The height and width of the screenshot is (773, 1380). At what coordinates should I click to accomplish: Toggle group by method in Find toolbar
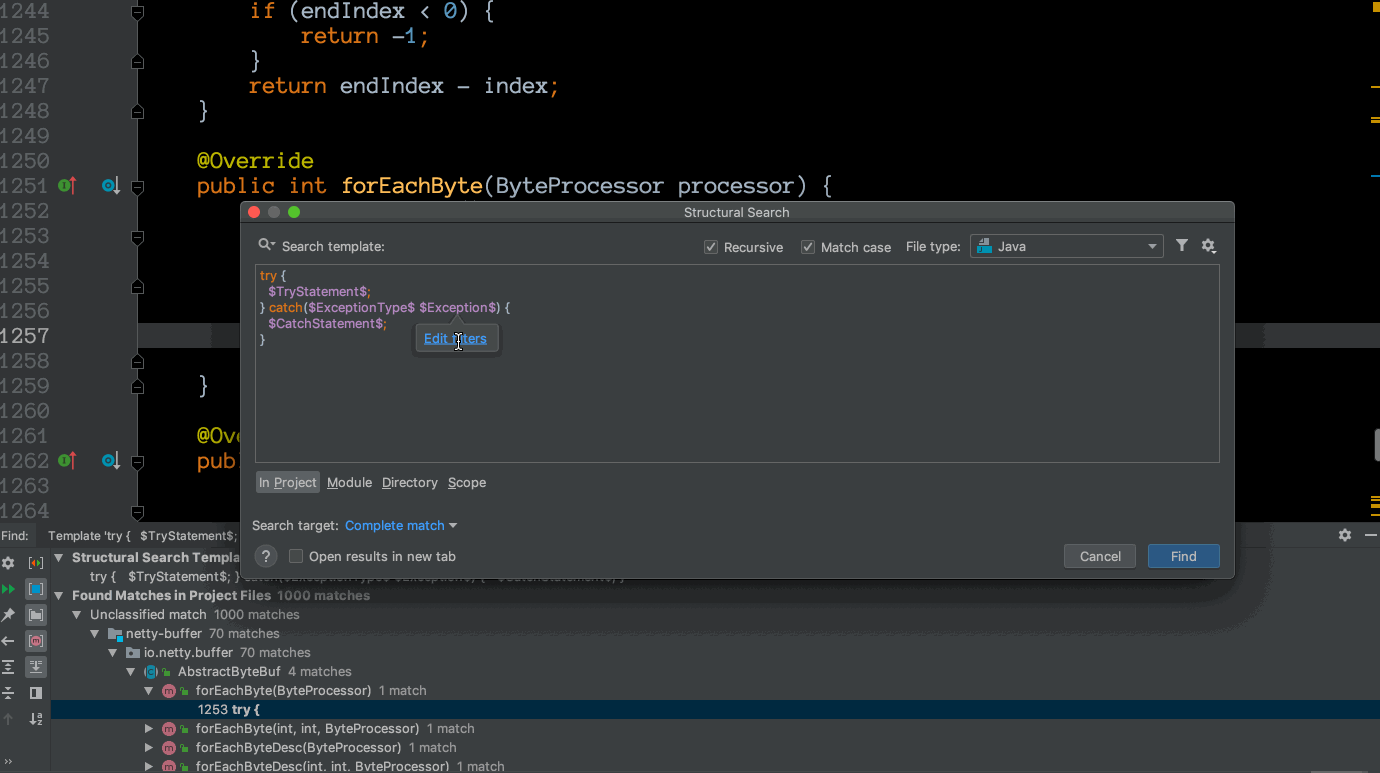click(x=36, y=641)
